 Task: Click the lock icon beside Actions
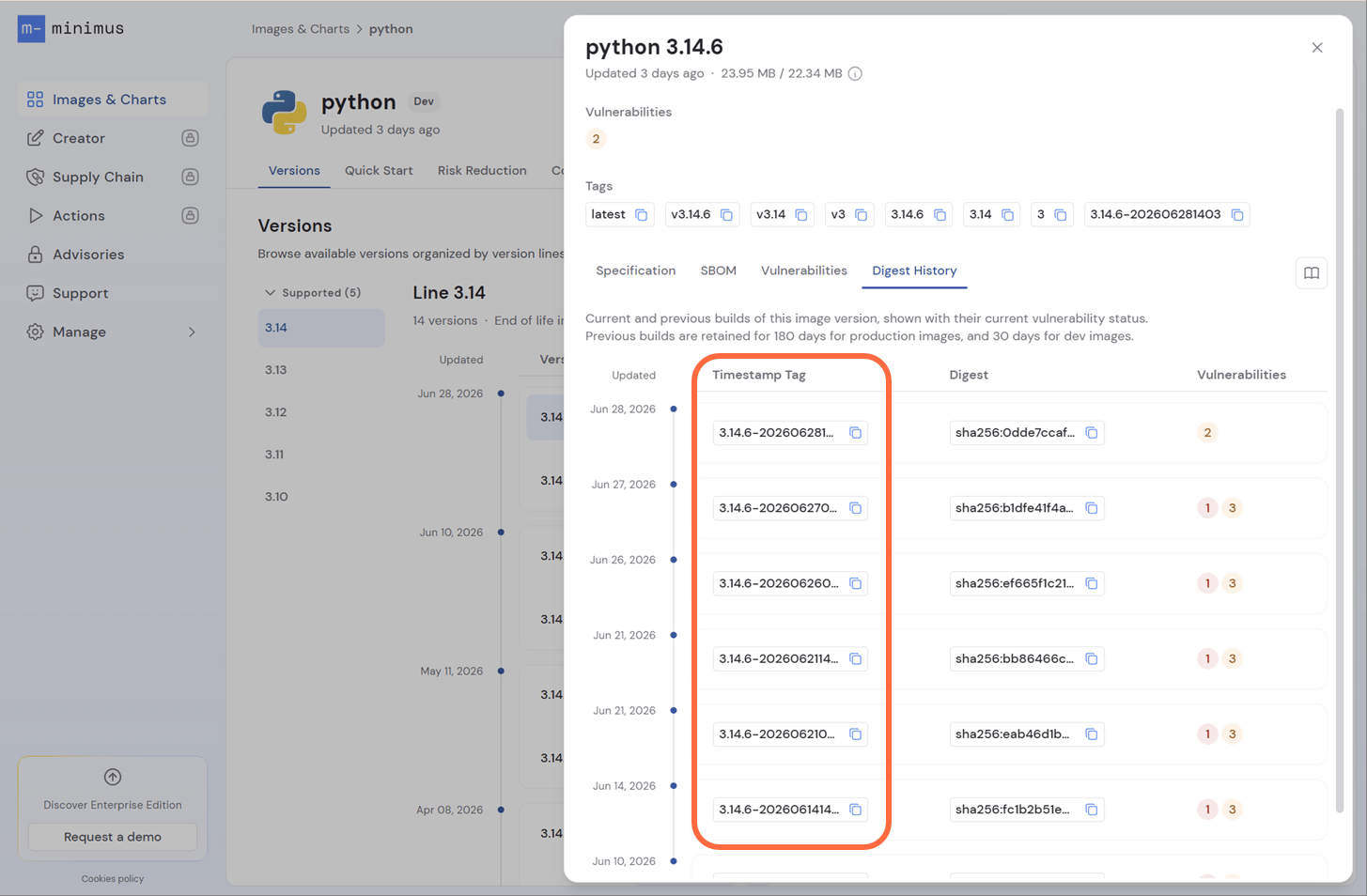[x=190, y=215]
